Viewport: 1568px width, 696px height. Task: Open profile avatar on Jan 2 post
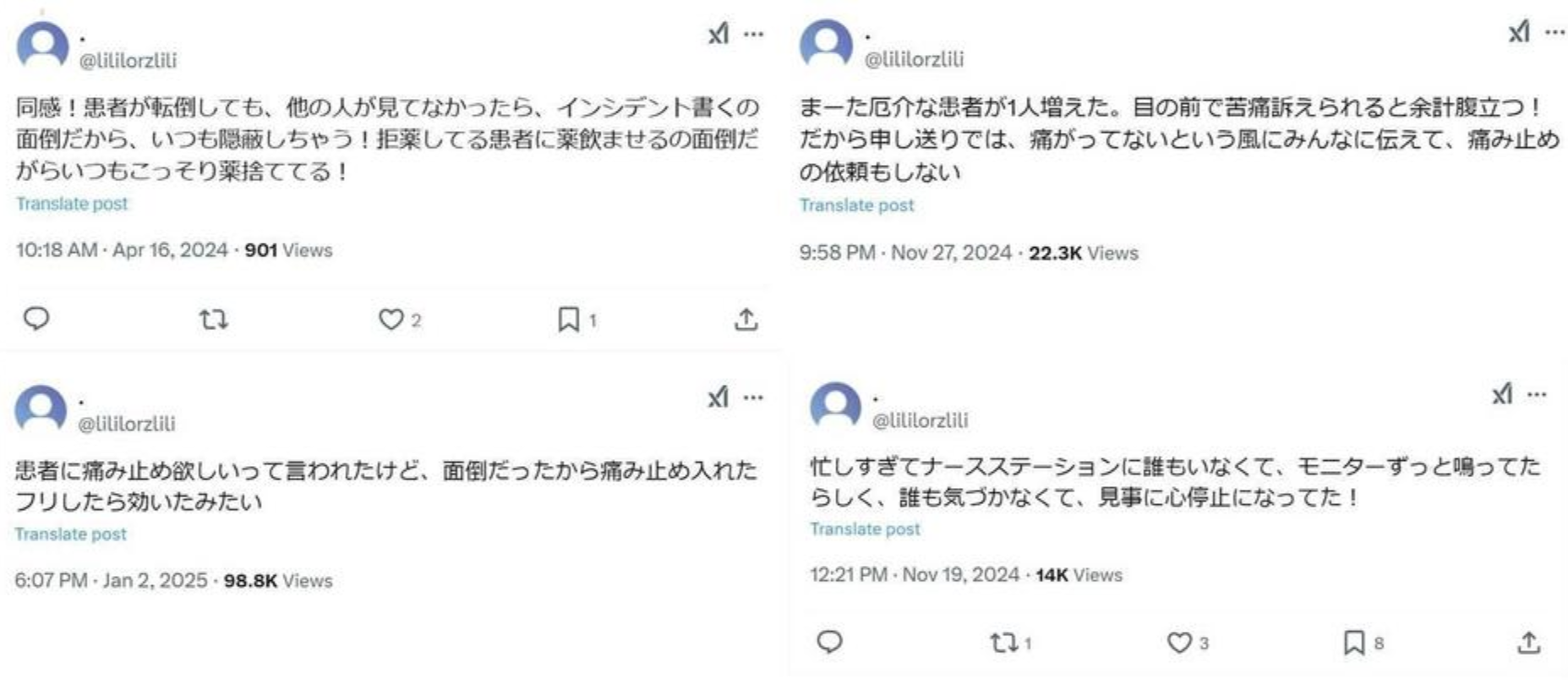41,410
